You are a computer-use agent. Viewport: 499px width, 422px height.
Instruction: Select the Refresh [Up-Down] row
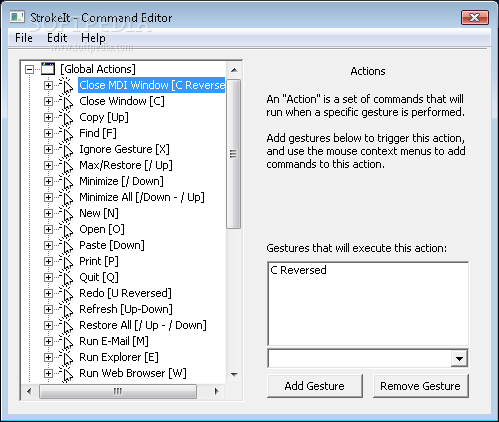tap(126, 309)
